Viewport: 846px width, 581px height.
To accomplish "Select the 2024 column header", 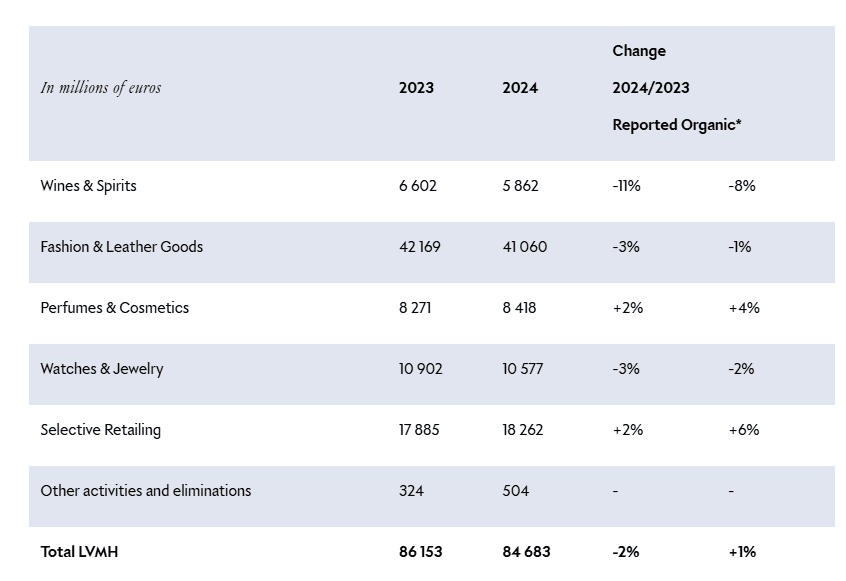I will pyautogui.click(x=520, y=88).
